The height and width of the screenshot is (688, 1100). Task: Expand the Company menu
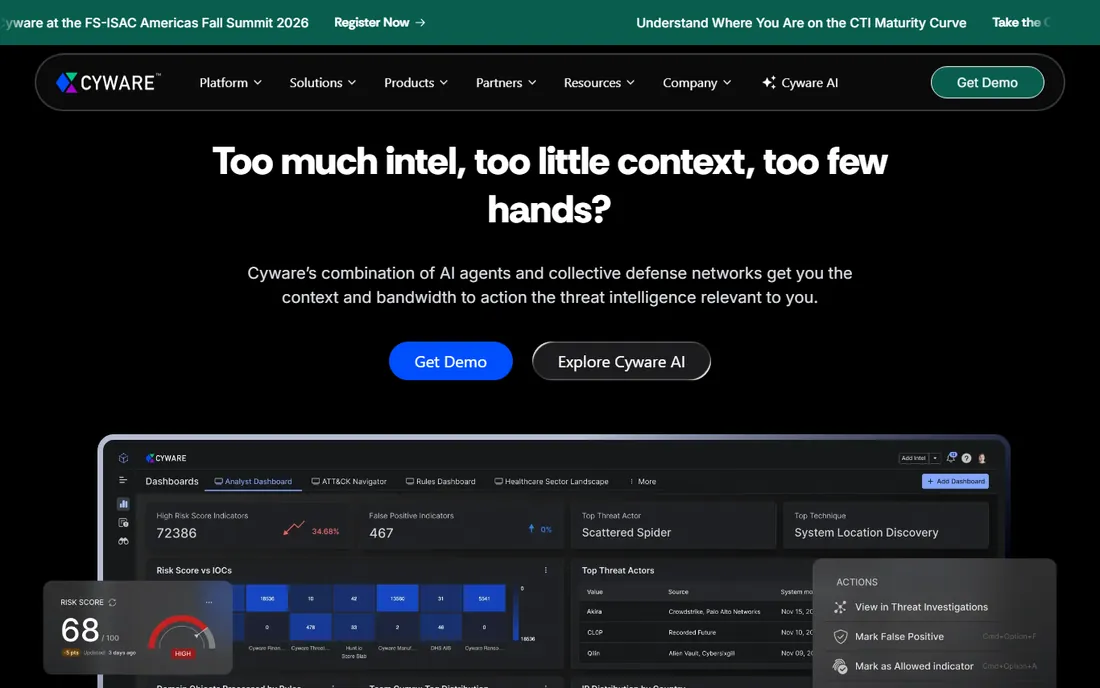(697, 83)
